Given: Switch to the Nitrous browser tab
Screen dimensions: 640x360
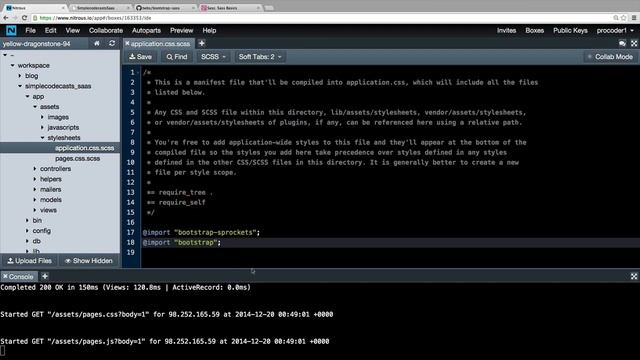Looking at the screenshot, I should tap(34, 8).
